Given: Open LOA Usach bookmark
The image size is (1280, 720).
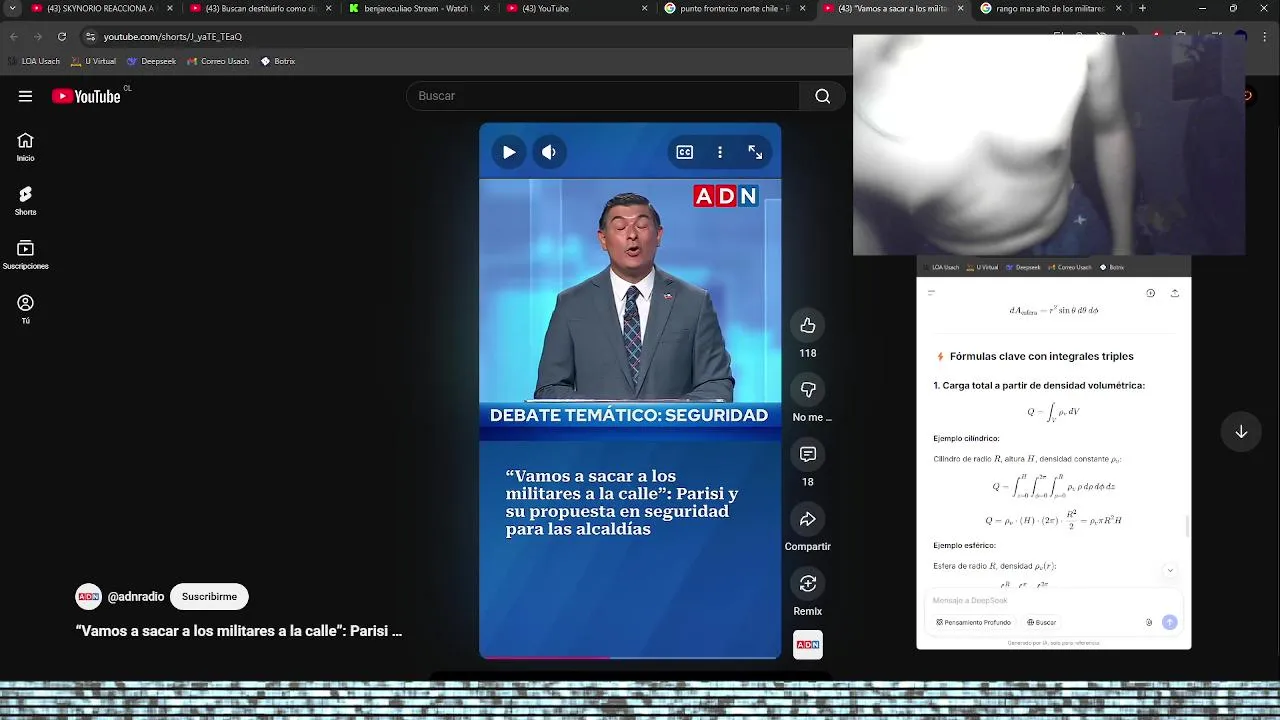Looking at the screenshot, I should pyautogui.click(x=34, y=61).
